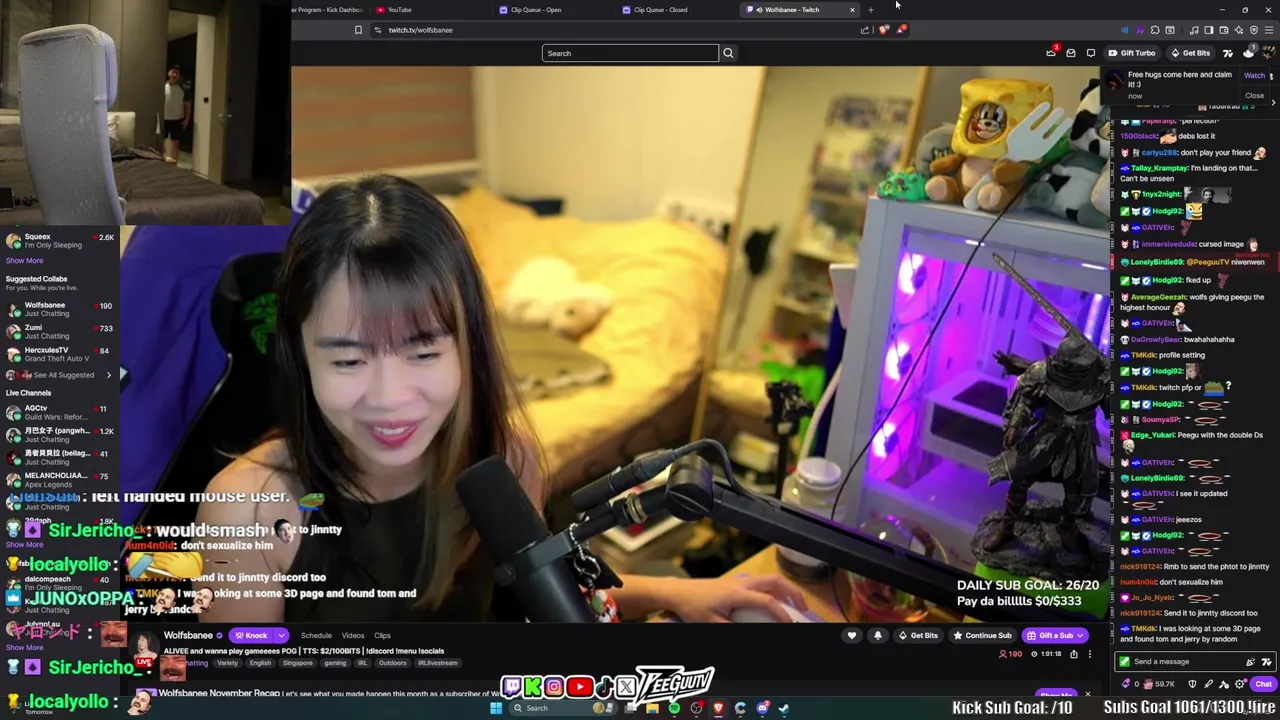This screenshot has width=1280, height=720.
Task: Bookmark page using the address bar icon
Action: point(358,30)
